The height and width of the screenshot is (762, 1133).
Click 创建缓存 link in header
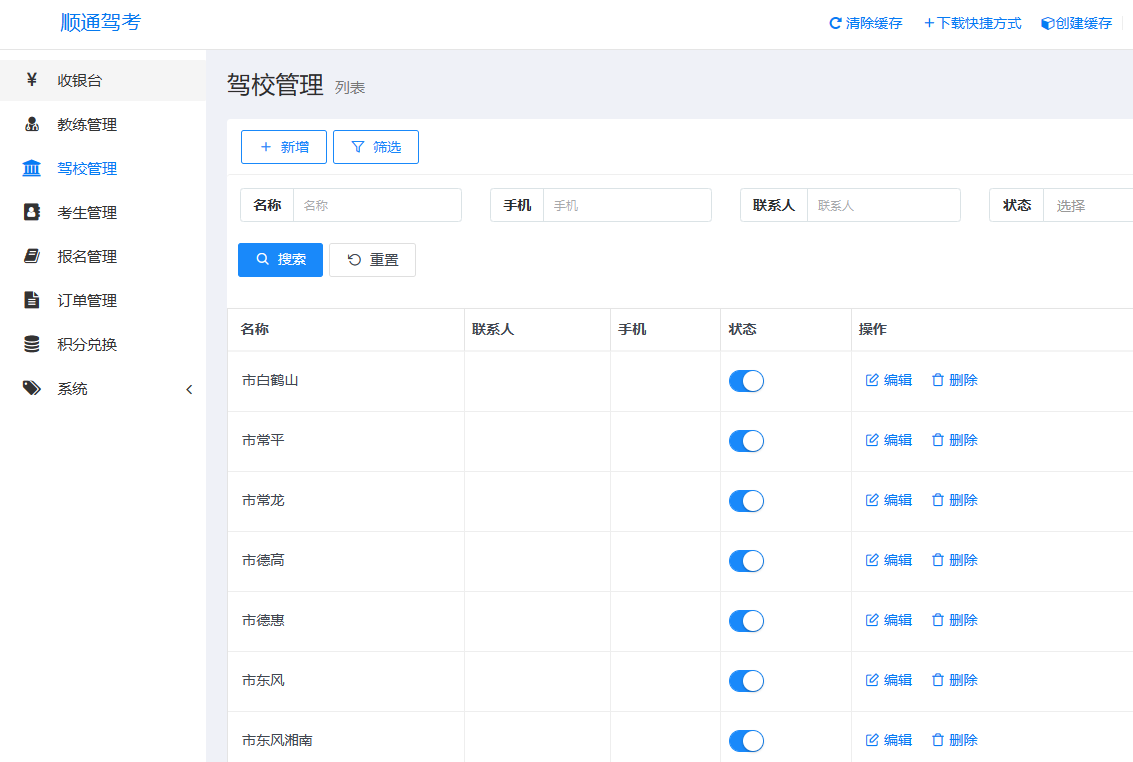point(1077,23)
